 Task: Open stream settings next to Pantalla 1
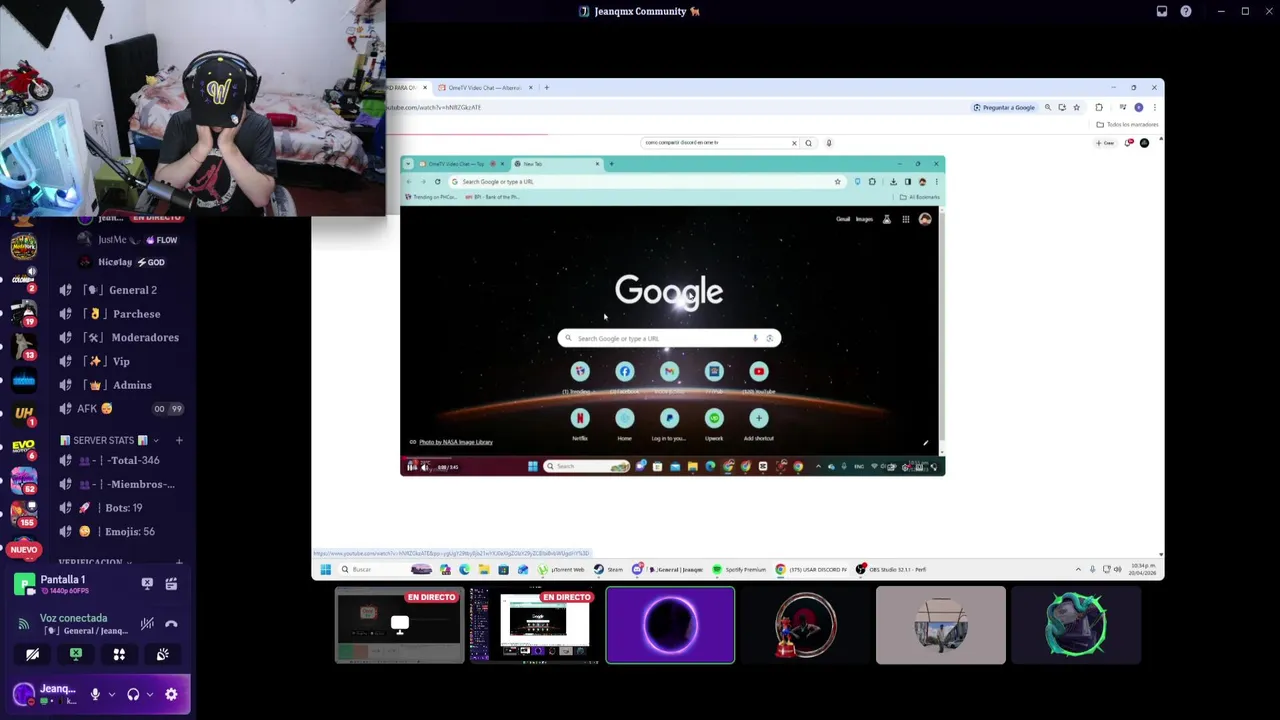171,584
